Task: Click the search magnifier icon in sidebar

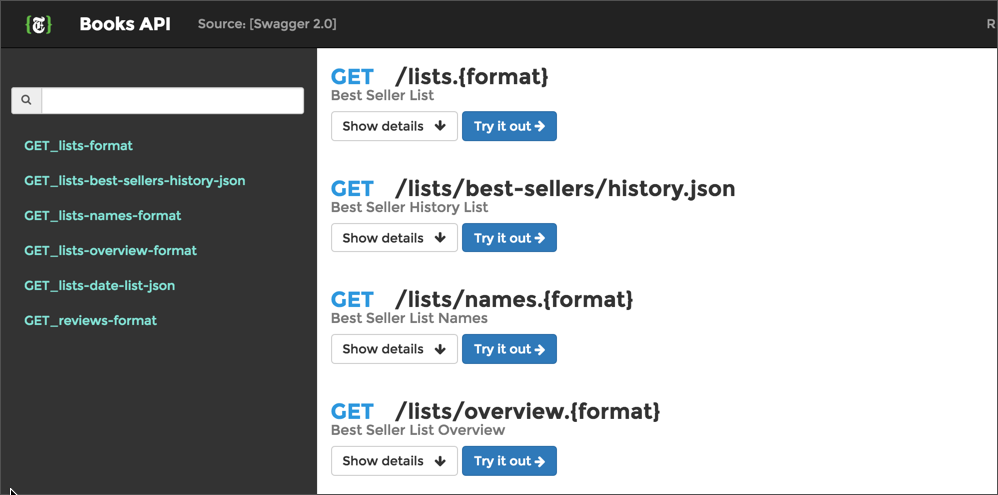Action: pos(26,100)
